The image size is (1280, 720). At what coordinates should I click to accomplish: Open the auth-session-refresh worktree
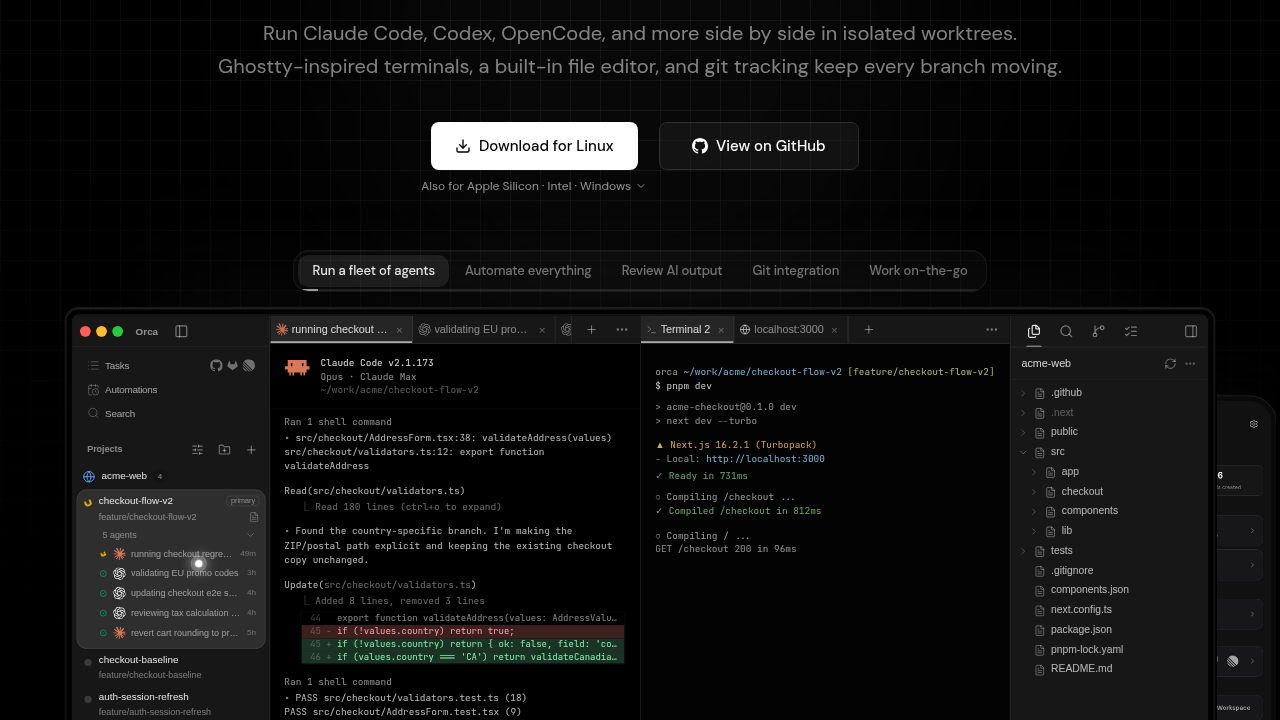[171, 704]
